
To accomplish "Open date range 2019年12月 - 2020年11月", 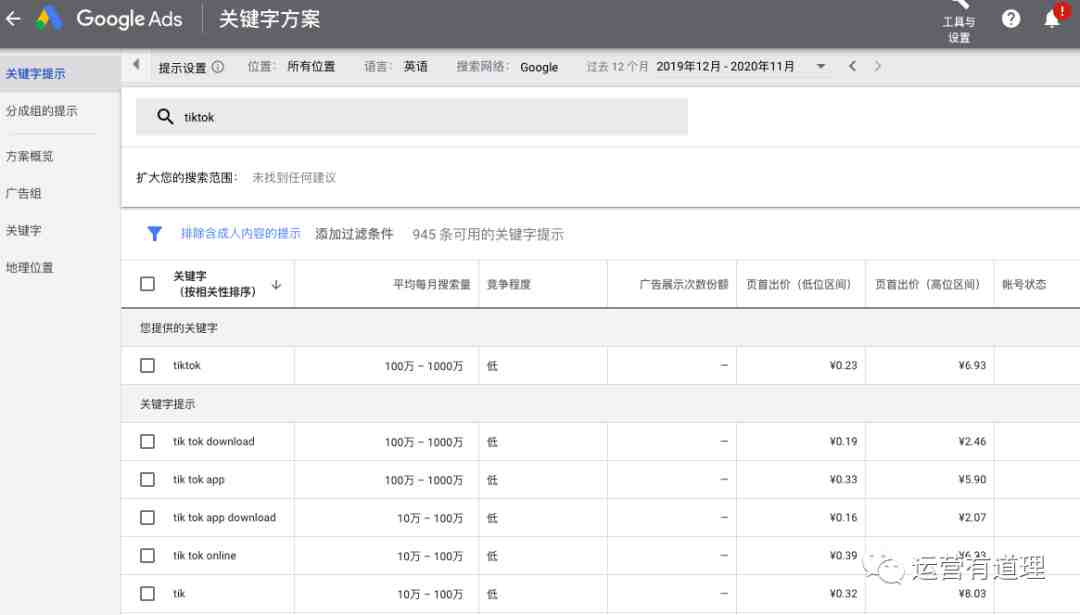I will point(725,66).
